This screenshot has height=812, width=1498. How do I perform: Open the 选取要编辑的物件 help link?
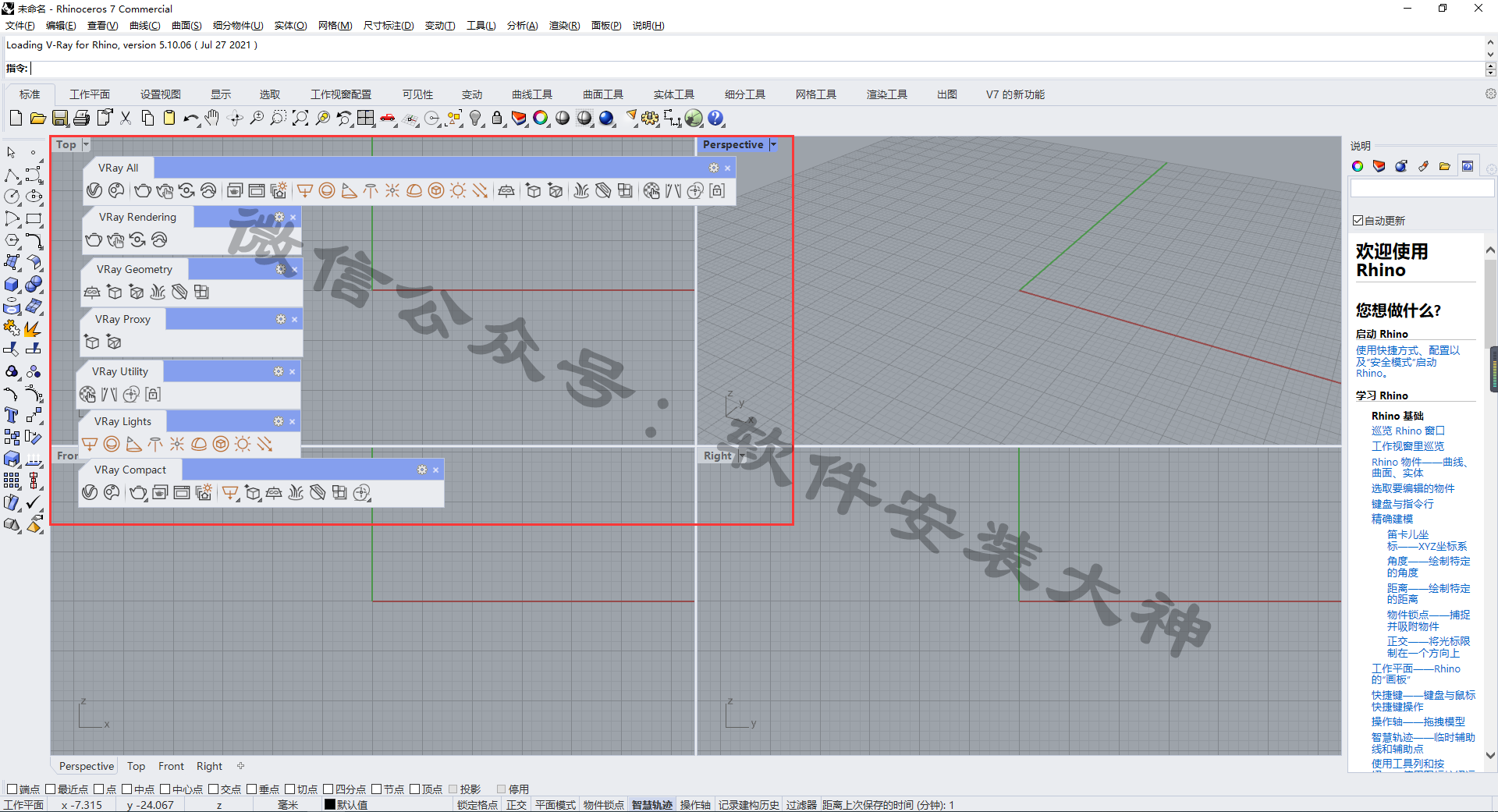(x=1413, y=488)
